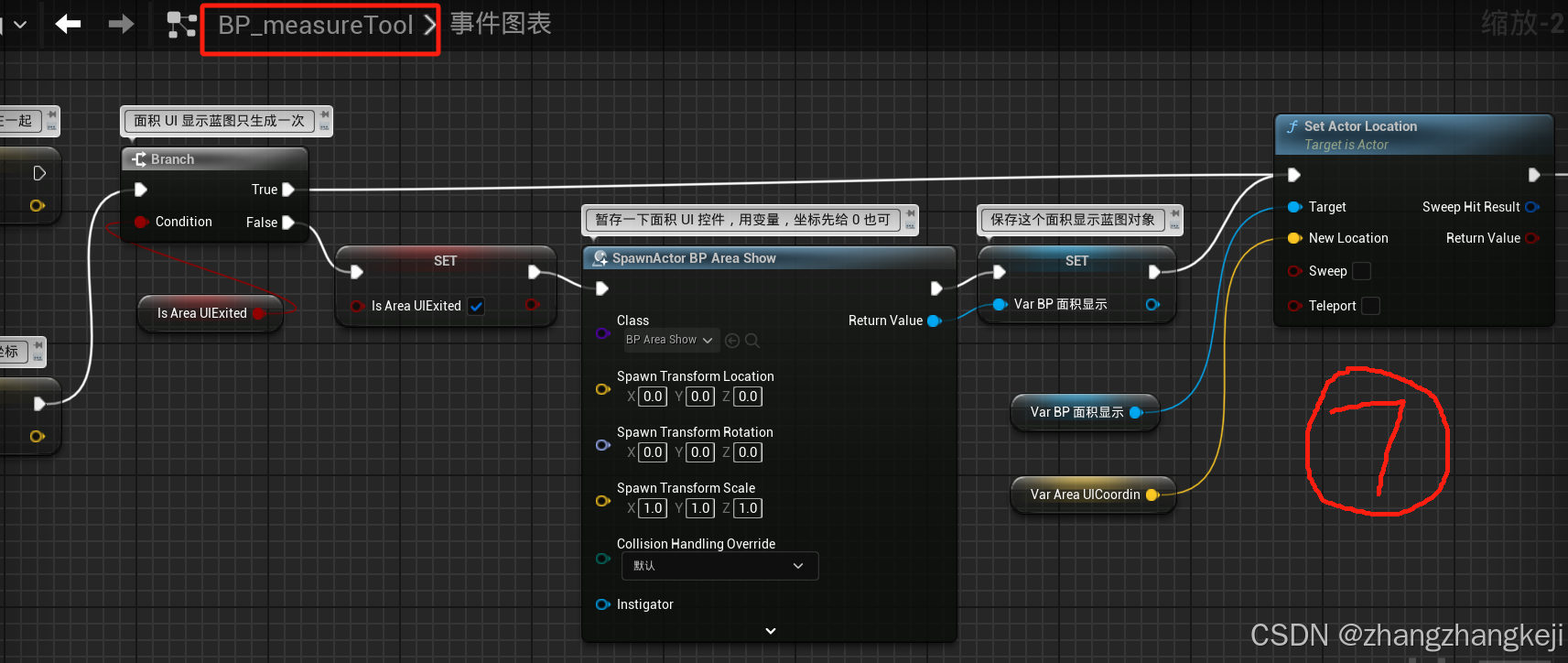Click the Is Area UIExited variable getter node
Screen dimensions: 1568x663
click(x=210, y=313)
